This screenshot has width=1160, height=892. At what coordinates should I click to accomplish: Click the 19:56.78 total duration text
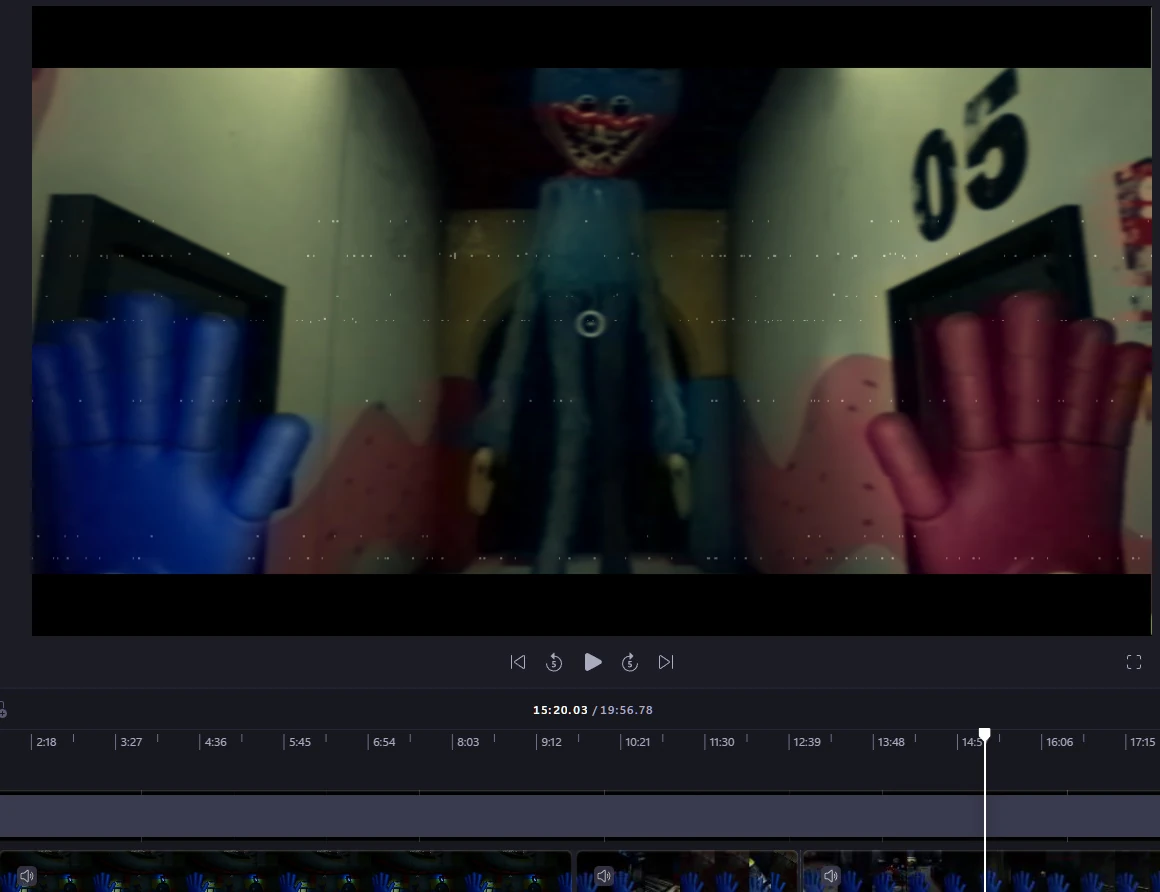(x=626, y=710)
